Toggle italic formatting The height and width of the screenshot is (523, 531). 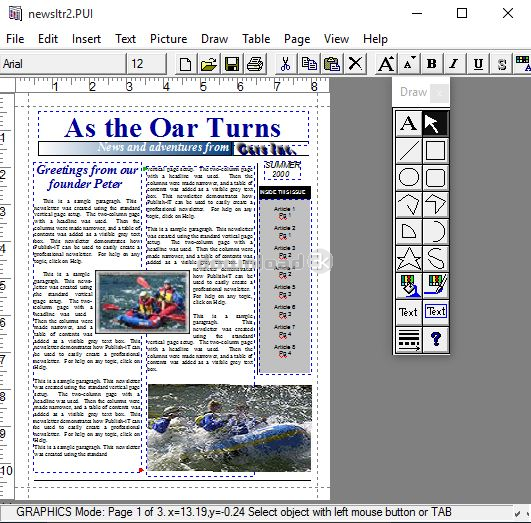pos(454,64)
